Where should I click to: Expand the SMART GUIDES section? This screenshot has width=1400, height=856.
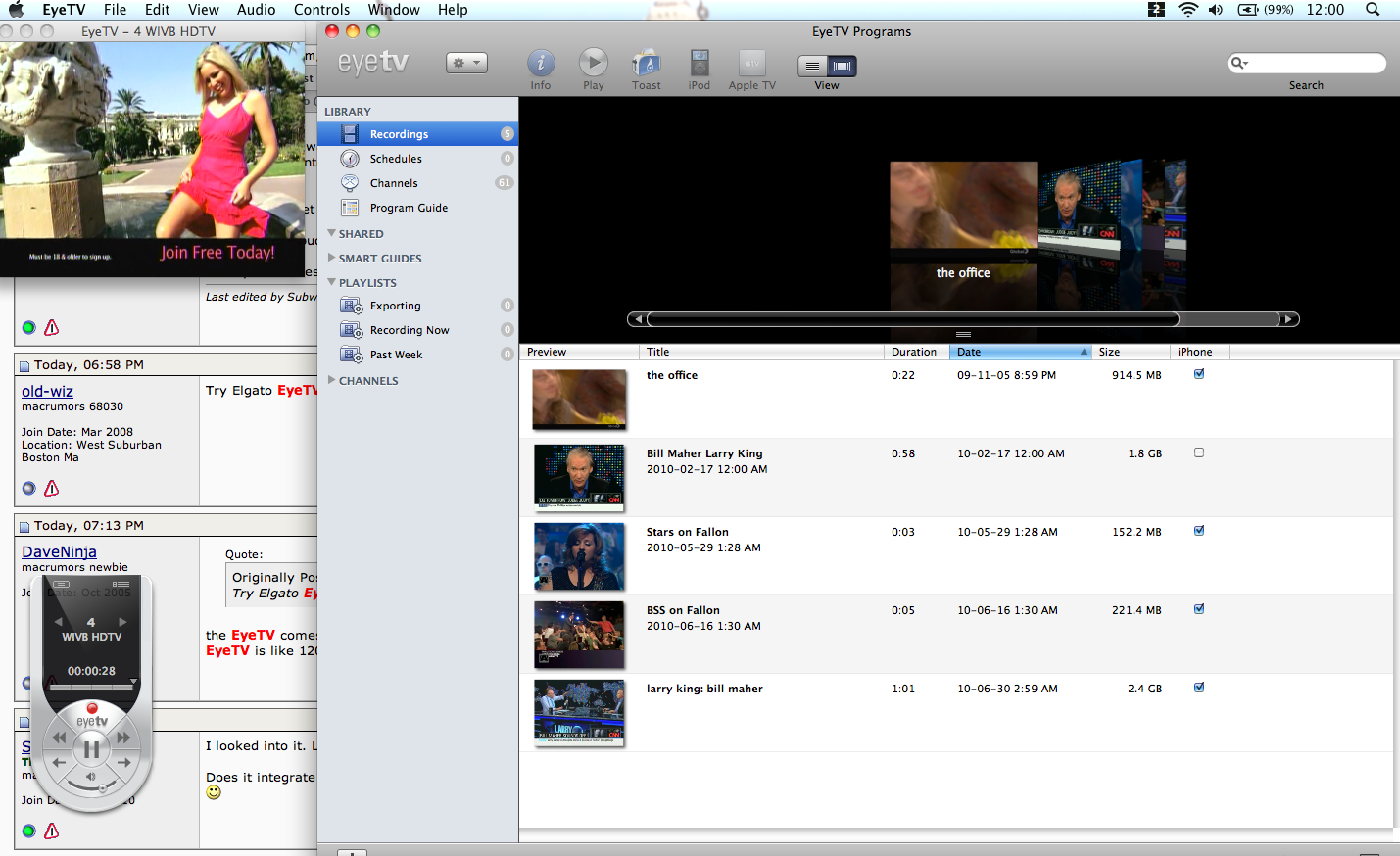point(331,258)
